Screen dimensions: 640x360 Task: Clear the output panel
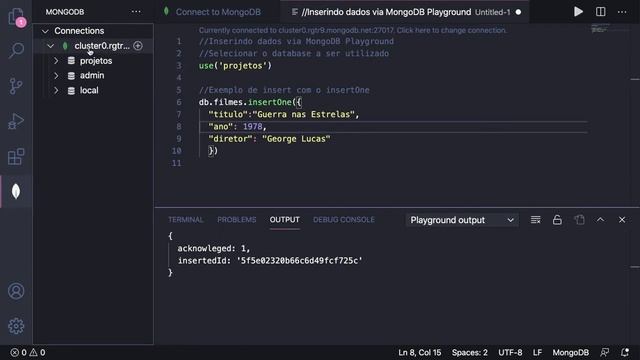pyautogui.click(x=536, y=220)
